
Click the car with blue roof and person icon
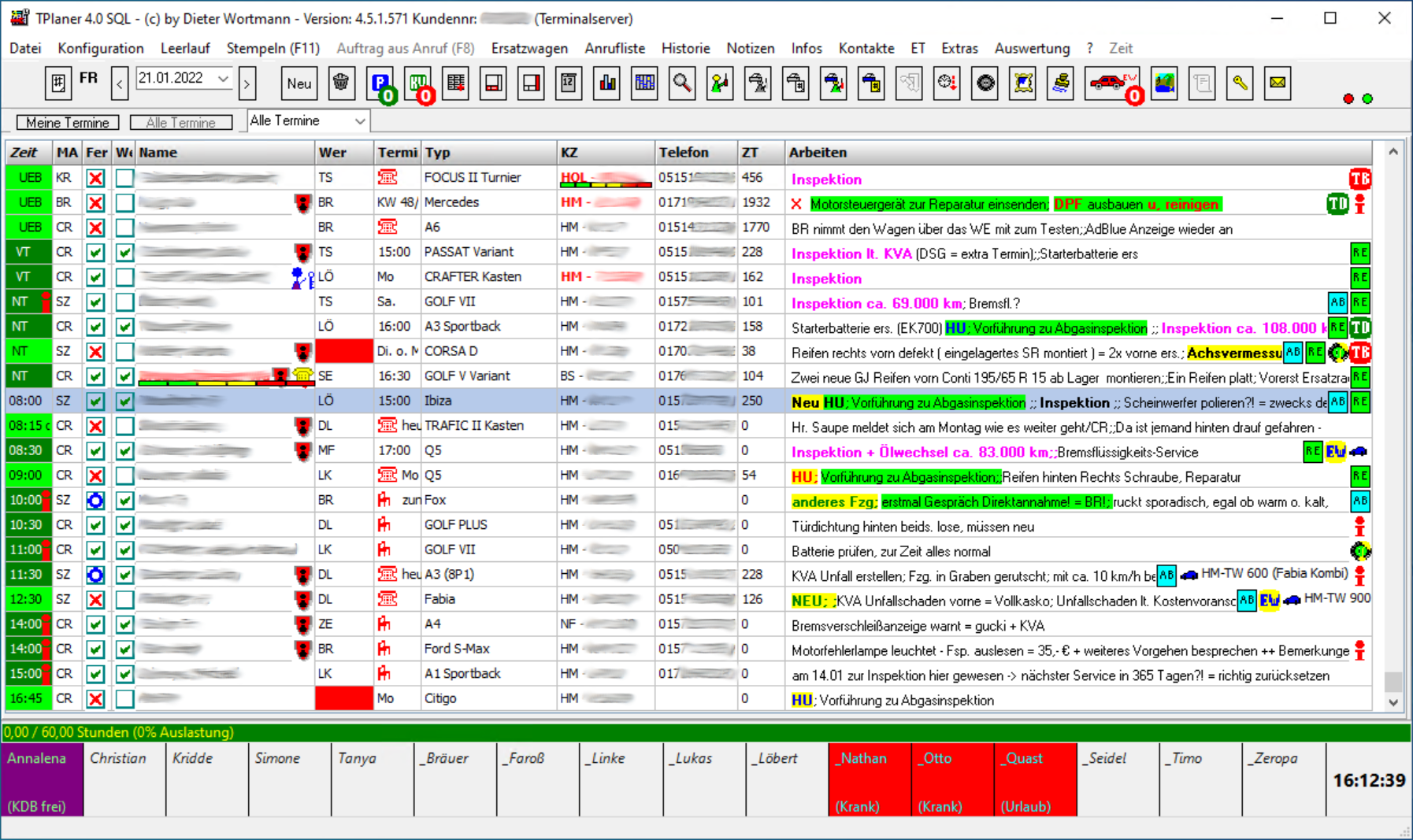833,83
